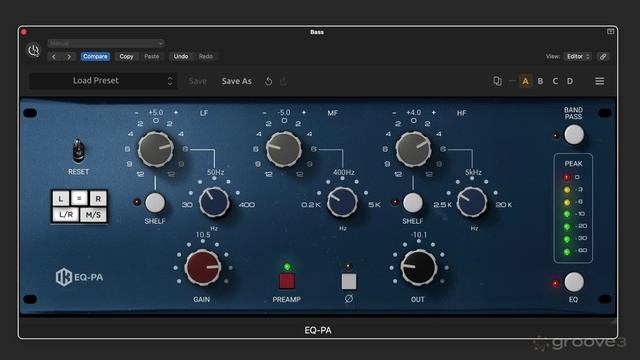Click the Bass window title
Screen dimensions: 640x360
pyautogui.click(x=317, y=32)
